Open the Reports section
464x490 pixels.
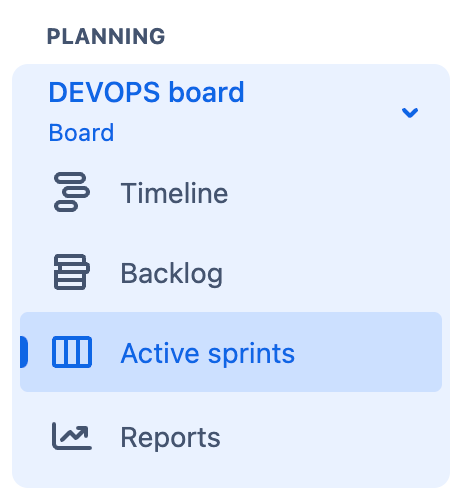(x=231, y=436)
